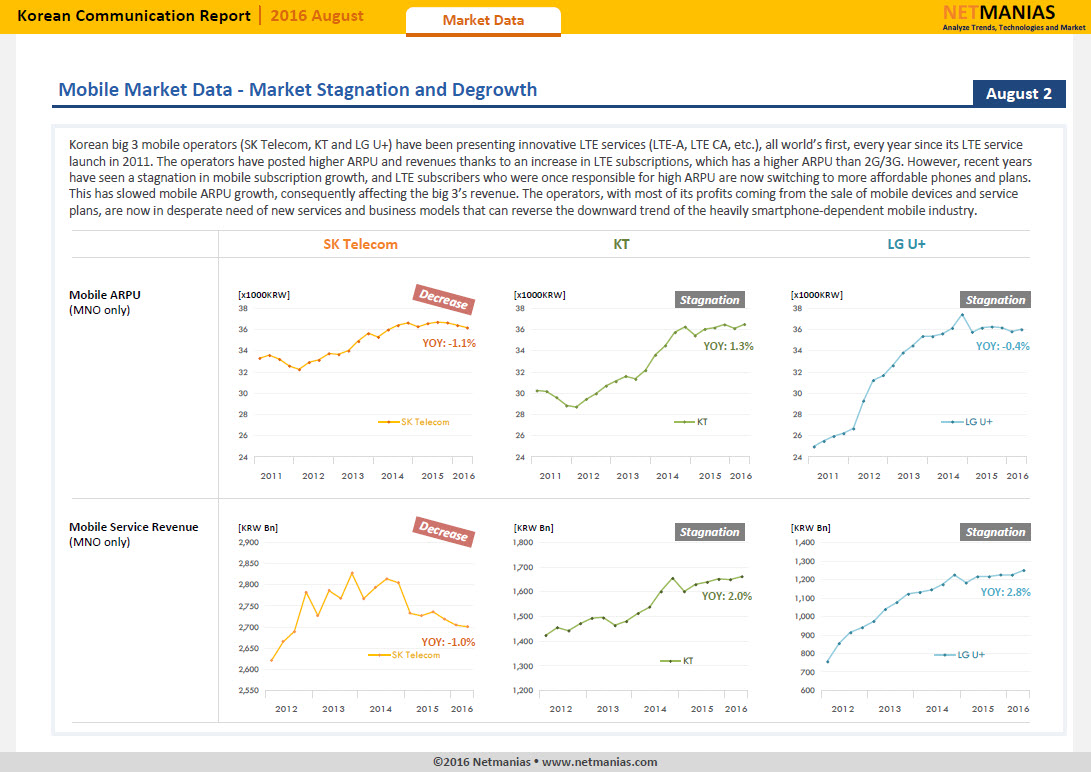Click the LG U+ legend in ARPU chart
This screenshot has width=1091, height=772.
(966, 422)
